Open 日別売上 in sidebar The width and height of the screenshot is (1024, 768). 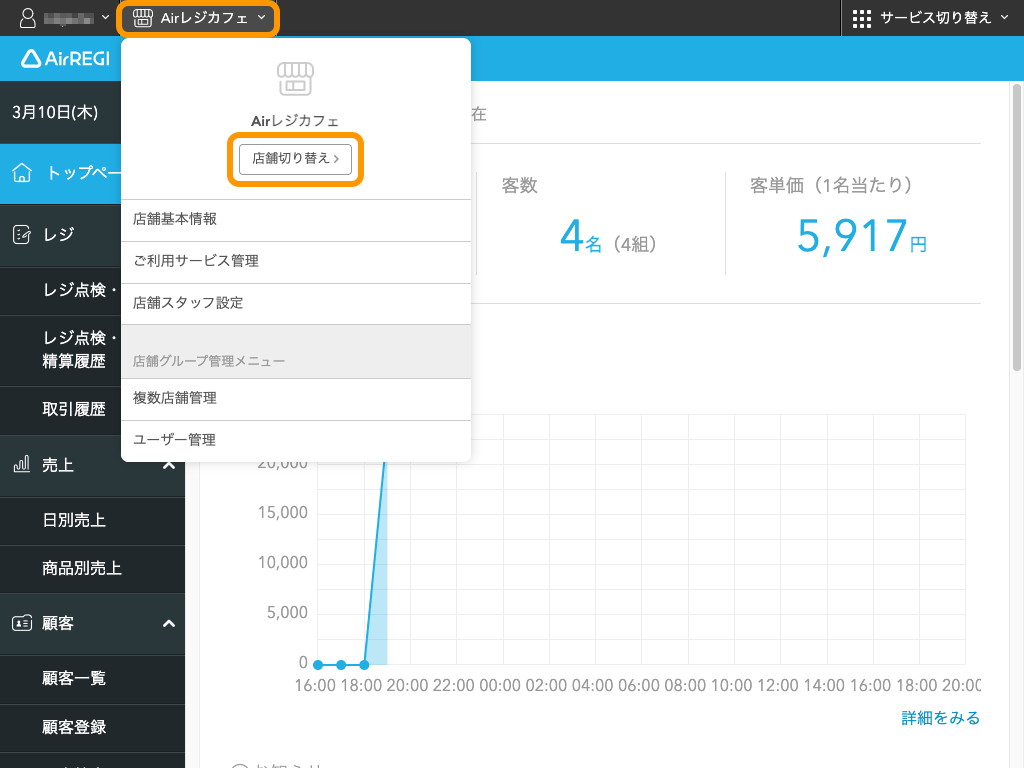pos(92,520)
